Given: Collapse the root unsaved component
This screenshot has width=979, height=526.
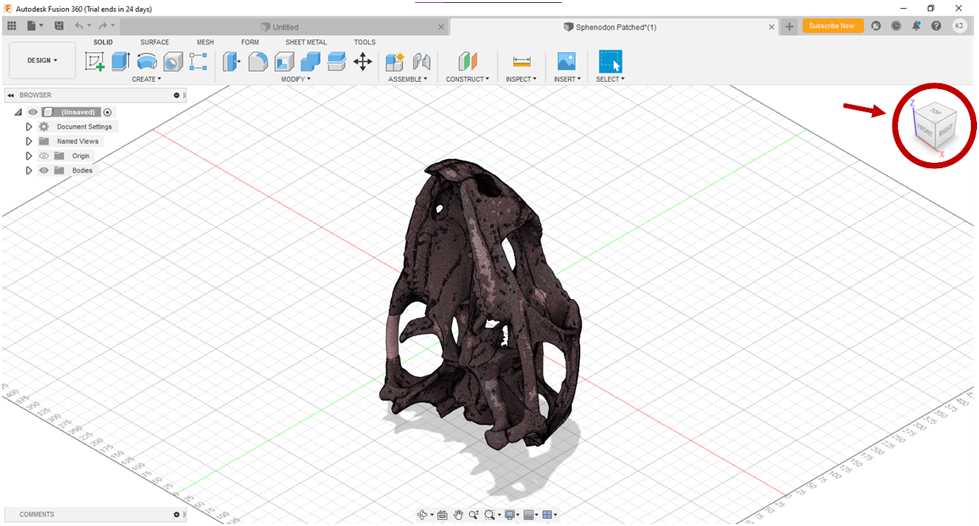Looking at the screenshot, I should coord(18,112).
